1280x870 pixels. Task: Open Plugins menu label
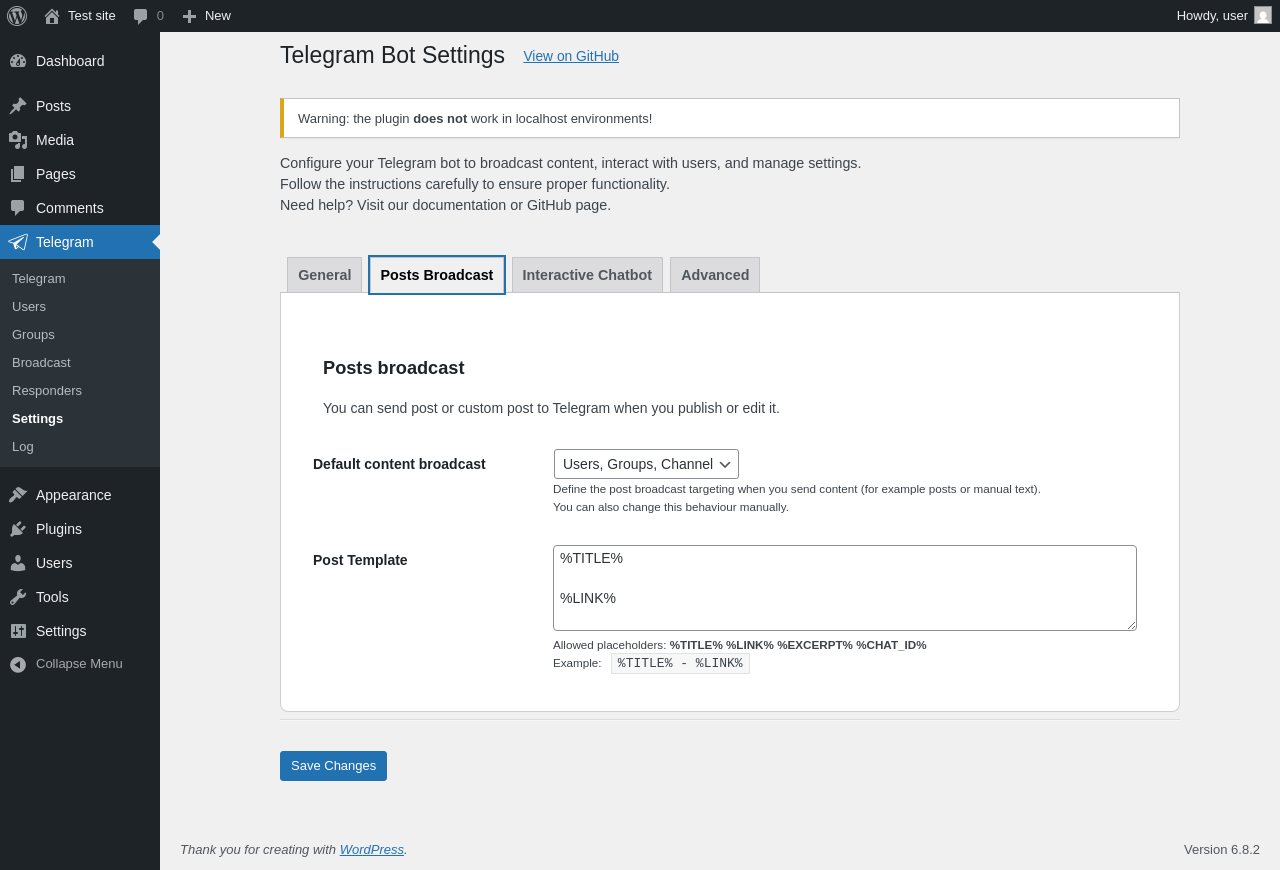tap(59, 529)
